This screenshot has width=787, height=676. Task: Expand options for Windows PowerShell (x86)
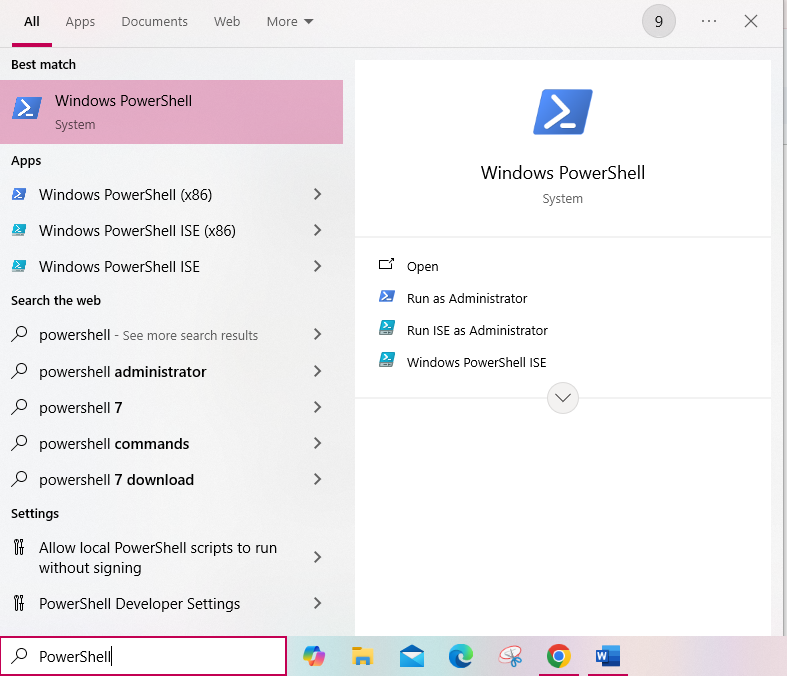317,194
